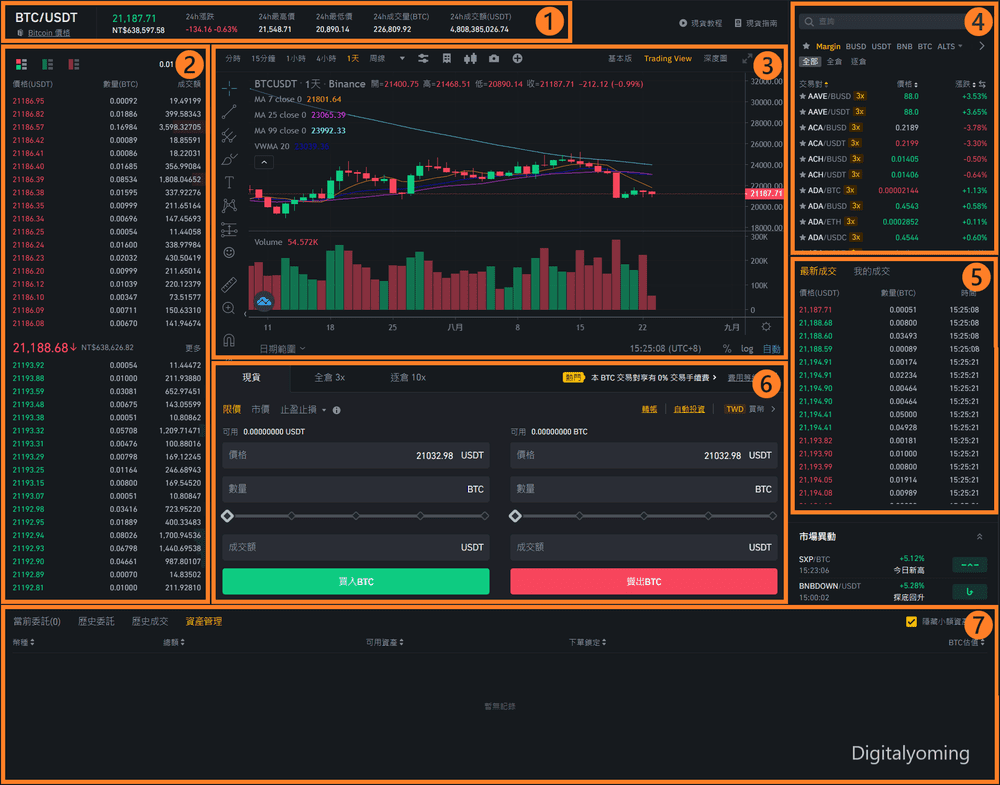Click the buy 價格 input field
1000x785 pixels.
coord(356,455)
